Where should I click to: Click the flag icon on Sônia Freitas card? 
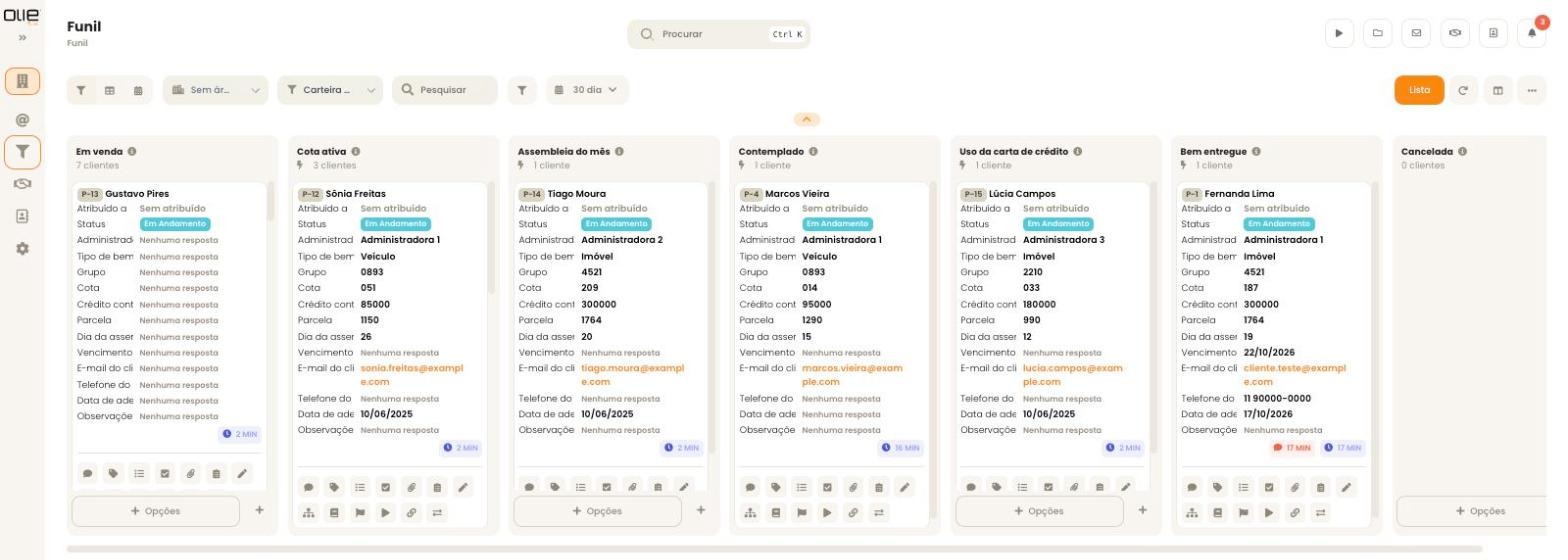tap(360, 513)
